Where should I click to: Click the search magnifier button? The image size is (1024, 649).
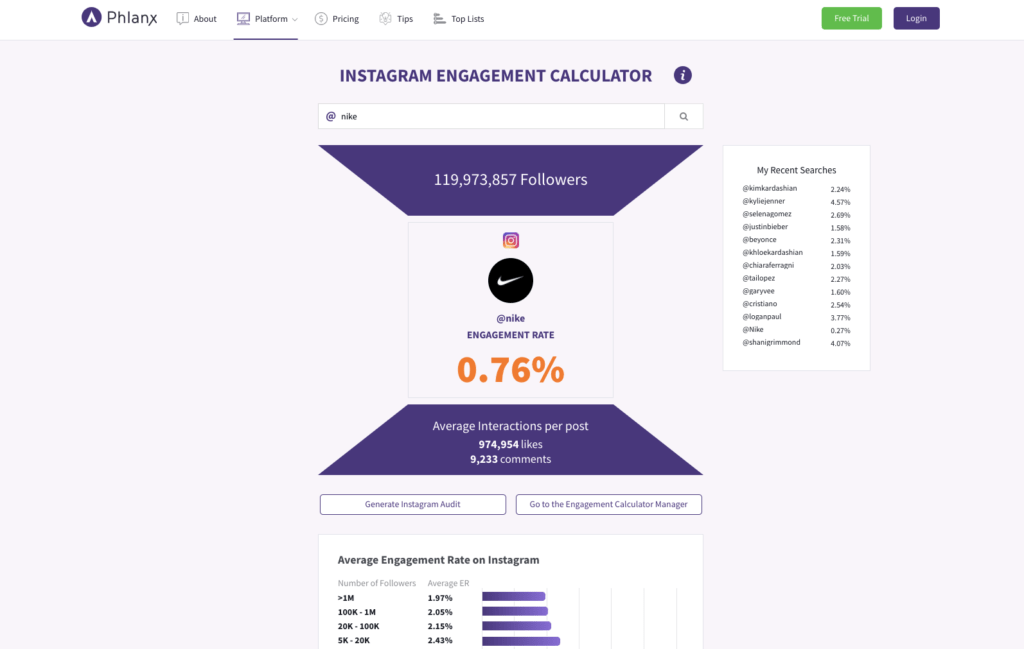click(x=684, y=116)
